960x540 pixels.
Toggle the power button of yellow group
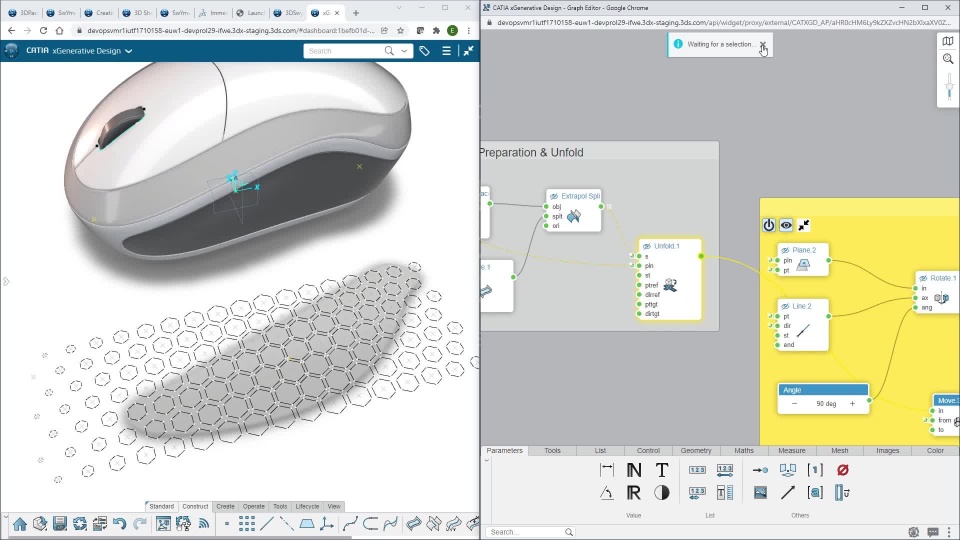[x=768, y=225]
